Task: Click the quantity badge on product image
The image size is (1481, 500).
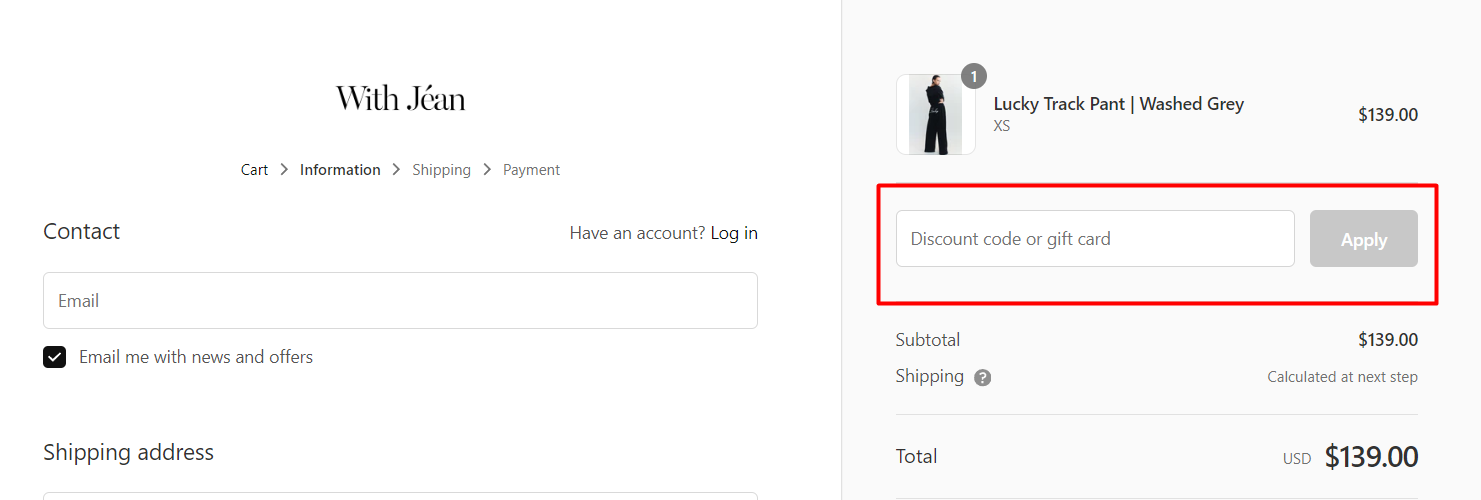Action: point(973,76)
